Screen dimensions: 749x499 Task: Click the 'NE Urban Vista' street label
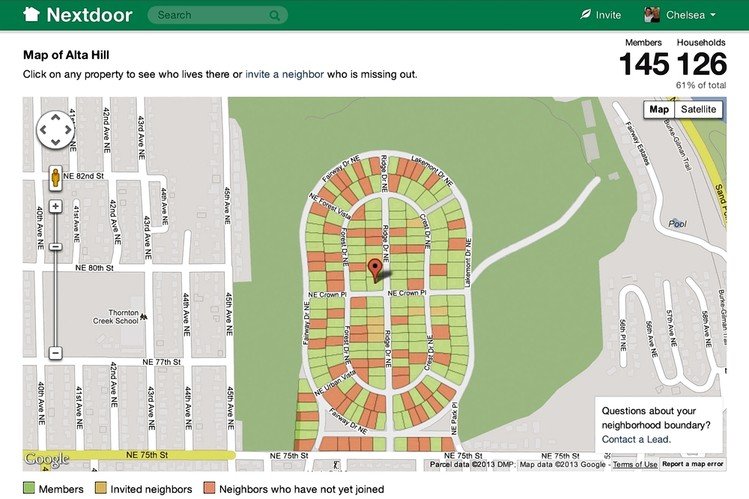click(335, 382)
